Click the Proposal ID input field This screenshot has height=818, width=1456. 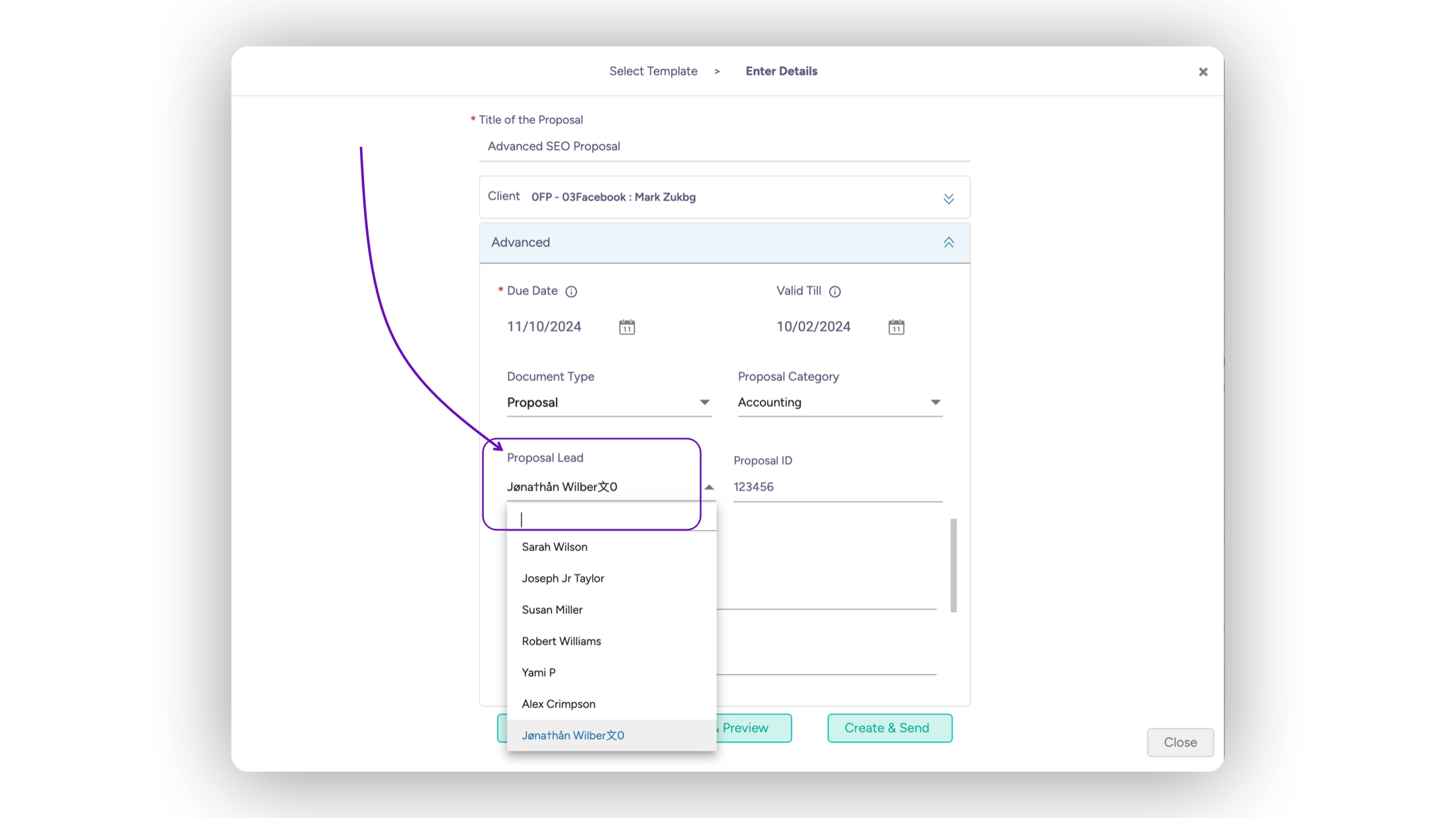tap(837, 487)
